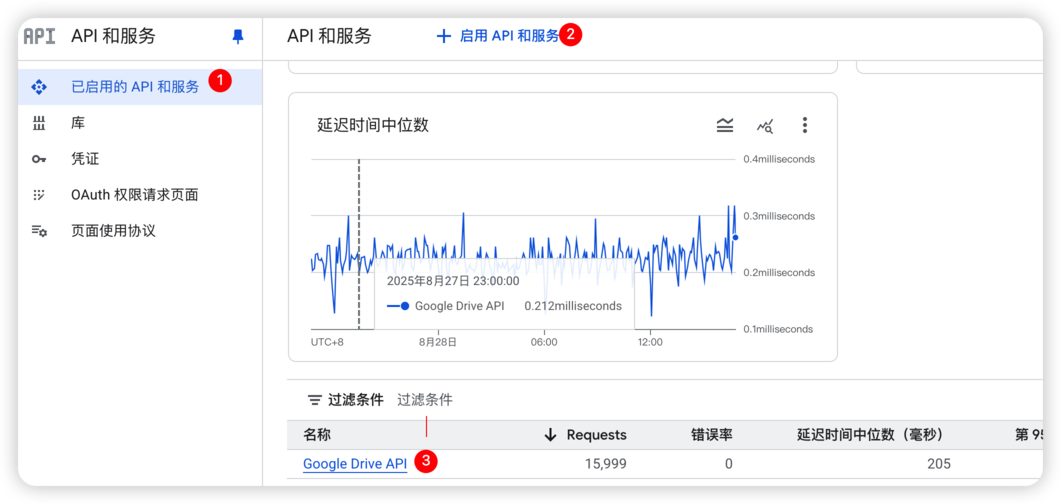Open the latency chart three-dot menu
This screenshot has width=1061, height=504.
[x=805, y=125]
